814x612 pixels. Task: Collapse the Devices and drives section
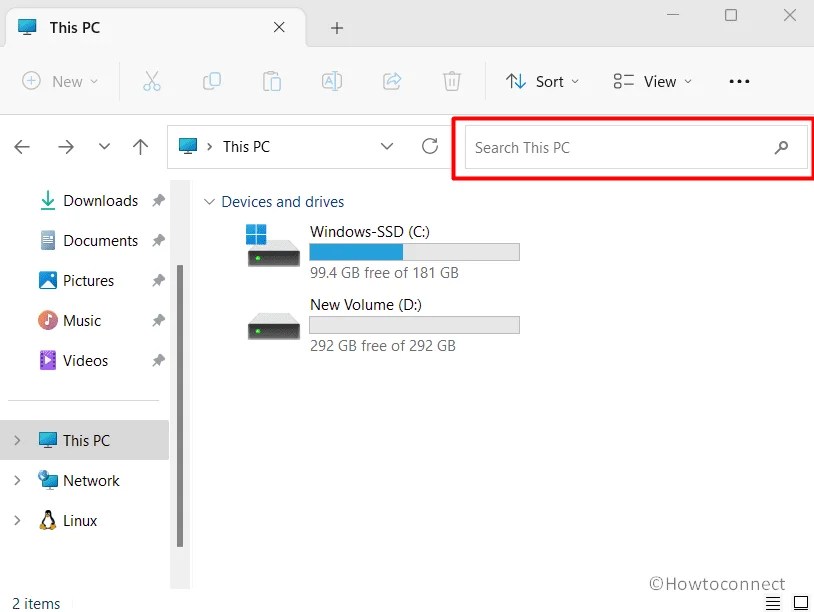209,201
